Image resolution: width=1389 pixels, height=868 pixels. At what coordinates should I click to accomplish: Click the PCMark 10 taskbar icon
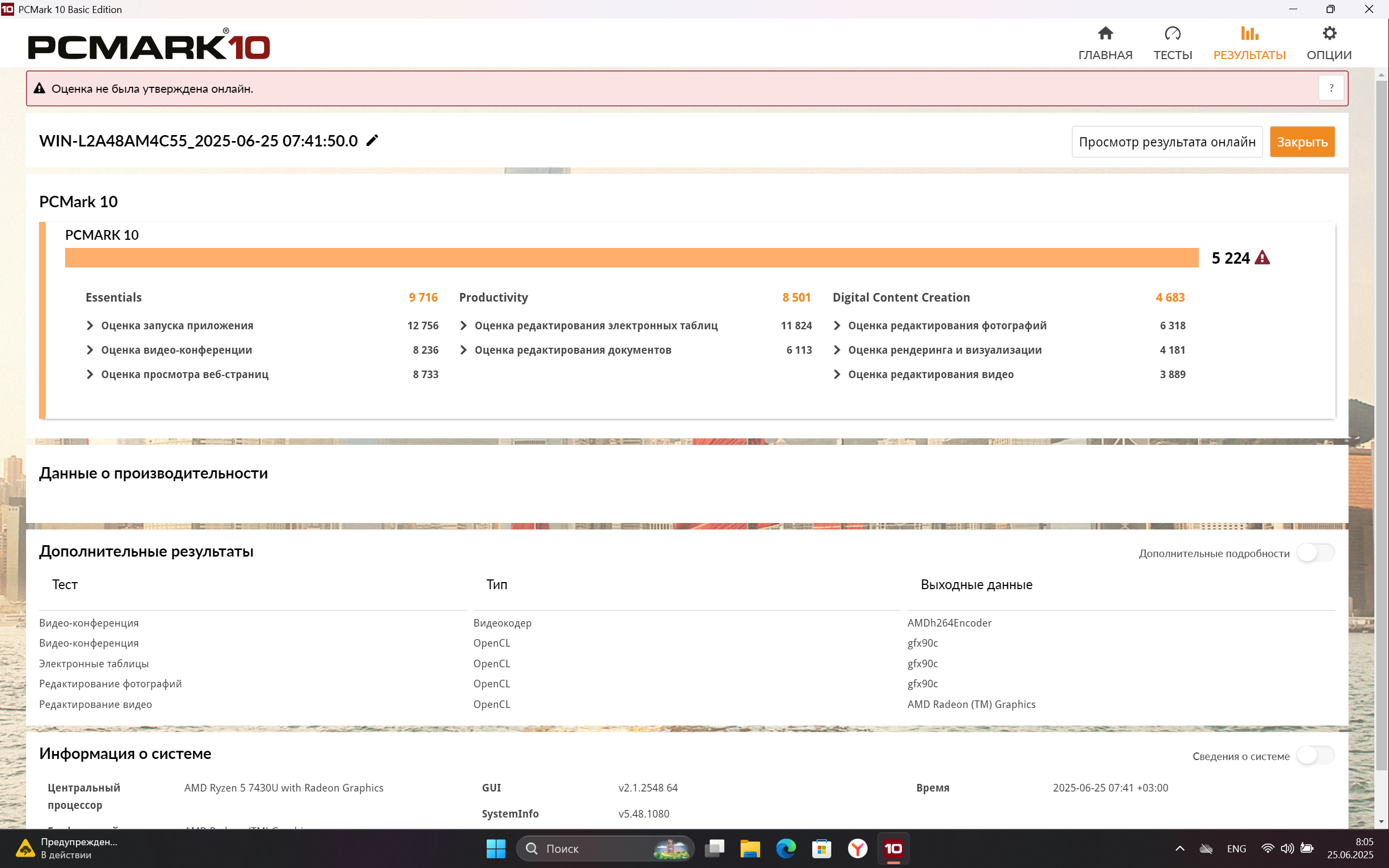(893, 848)
